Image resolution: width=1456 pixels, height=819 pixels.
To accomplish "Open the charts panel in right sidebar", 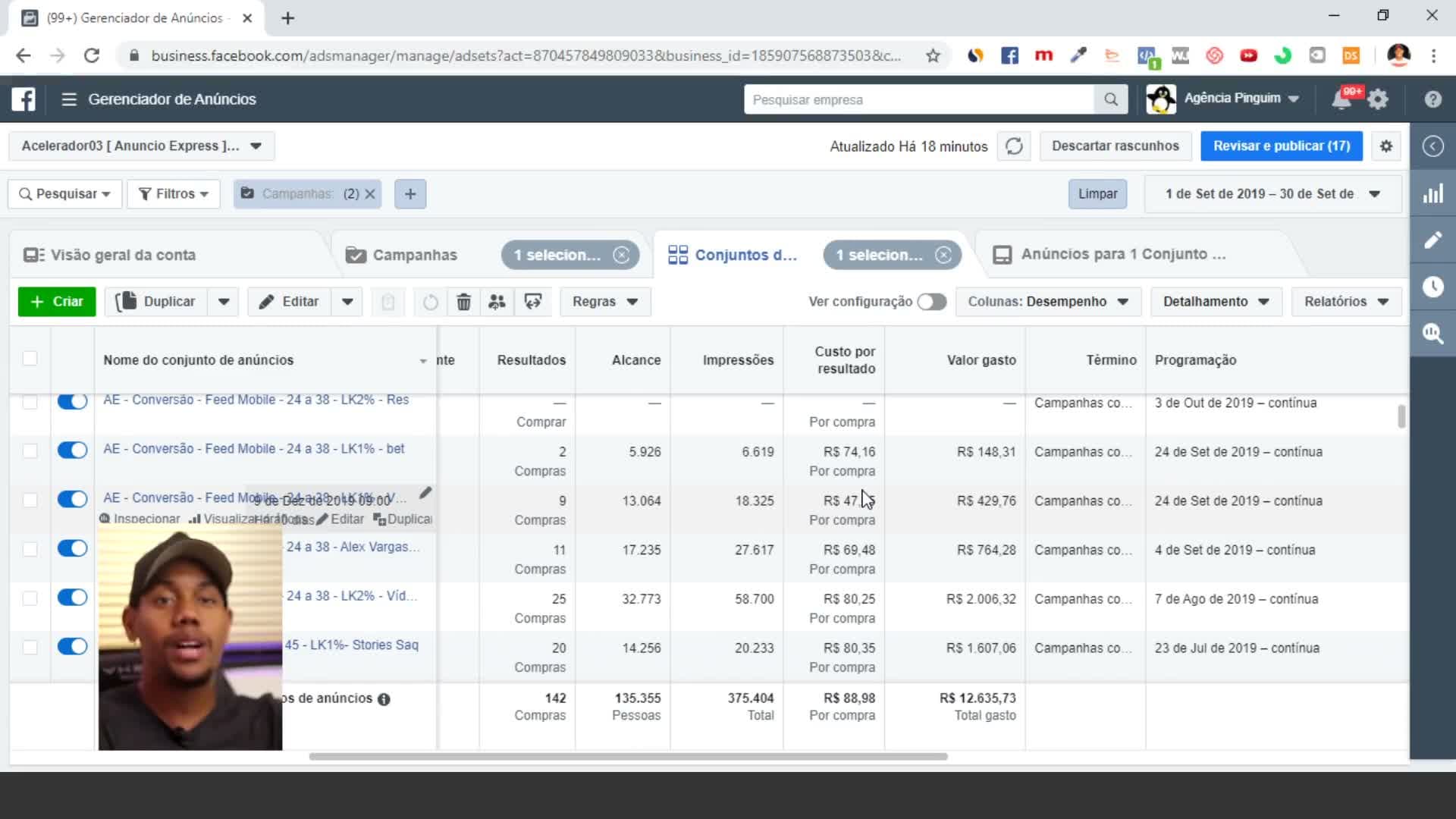I will [x=1432, y=194].
